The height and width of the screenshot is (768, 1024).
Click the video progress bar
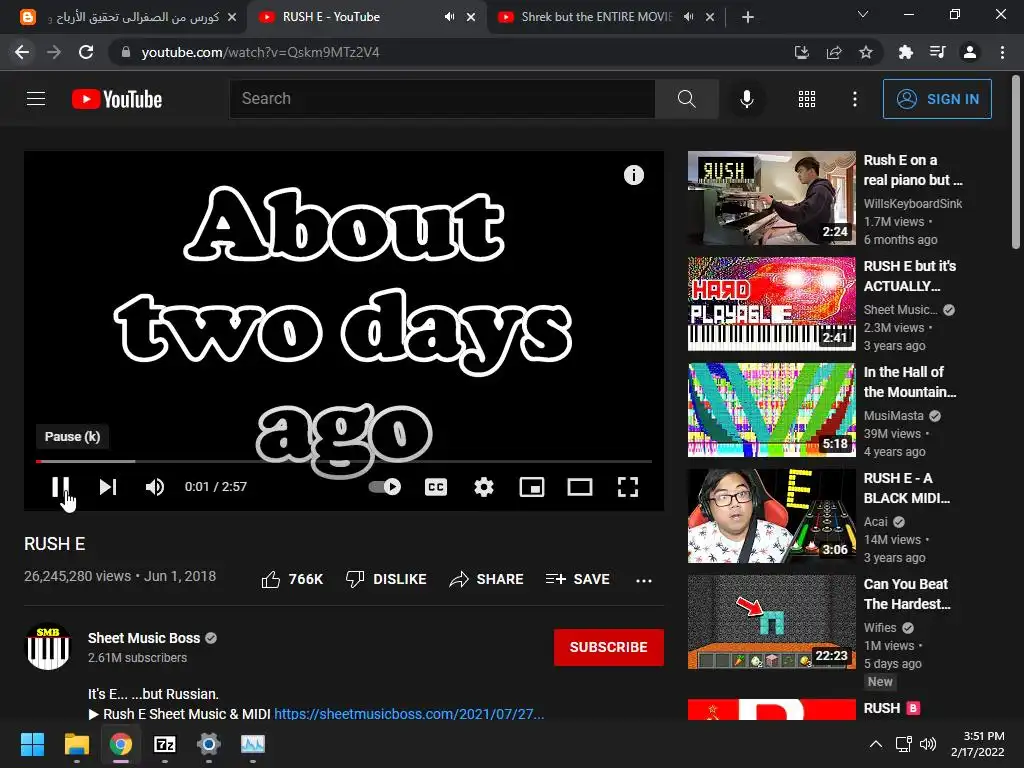pyautogui.click(x=344, y=461)
